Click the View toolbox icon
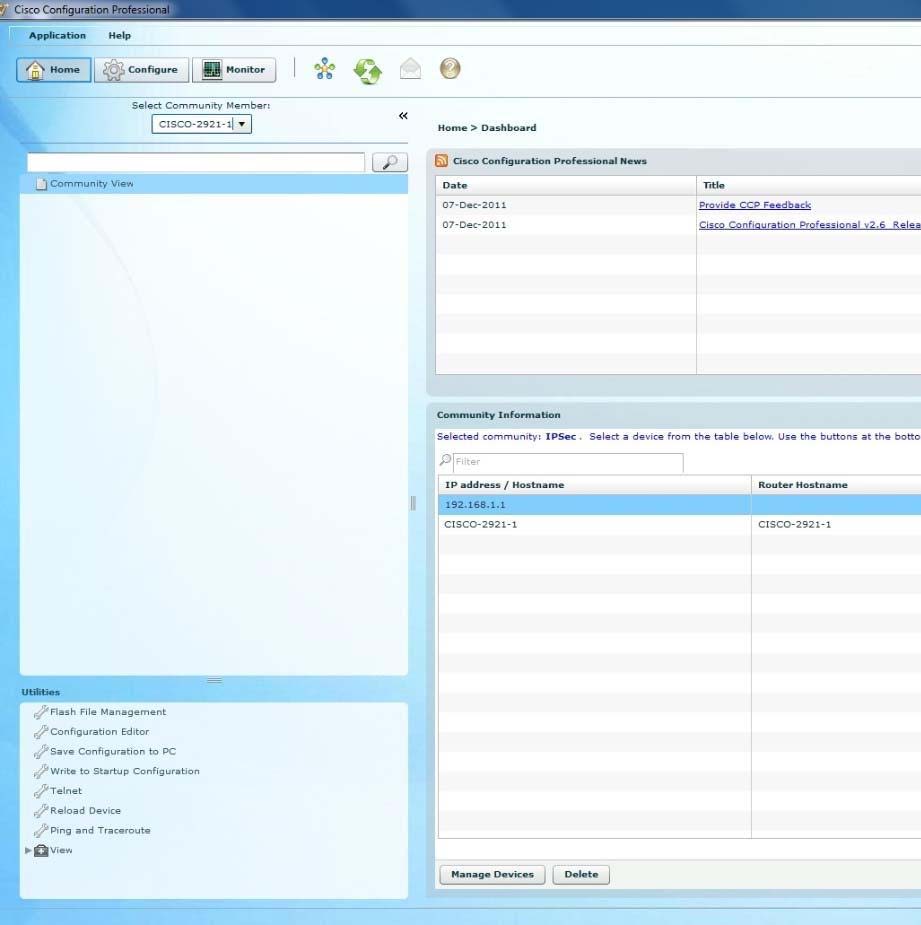921x925 pixels. coord(41,851)
